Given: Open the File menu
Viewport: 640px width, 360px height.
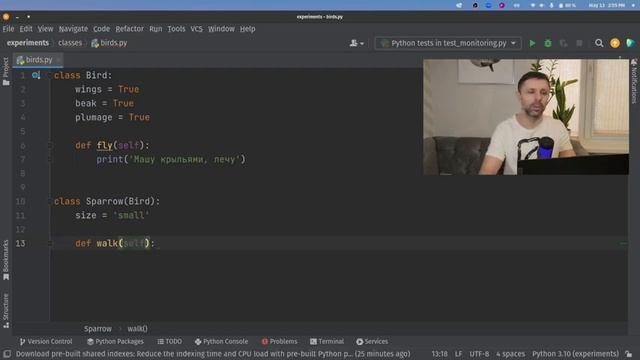Looking at the screenshot, I should [x=8, y=29].
